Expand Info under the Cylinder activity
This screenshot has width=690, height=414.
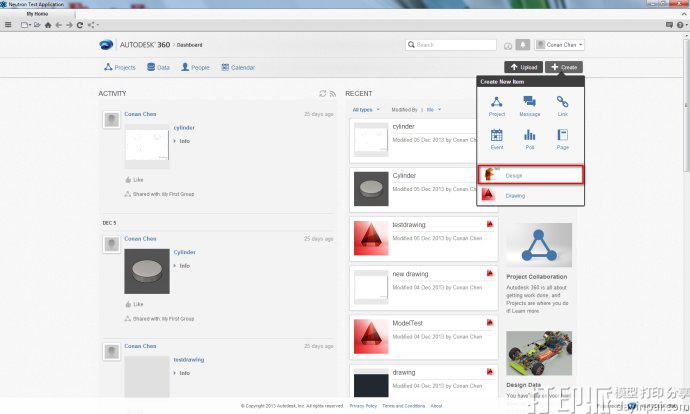pyautogui.click(x=182, y=266)
